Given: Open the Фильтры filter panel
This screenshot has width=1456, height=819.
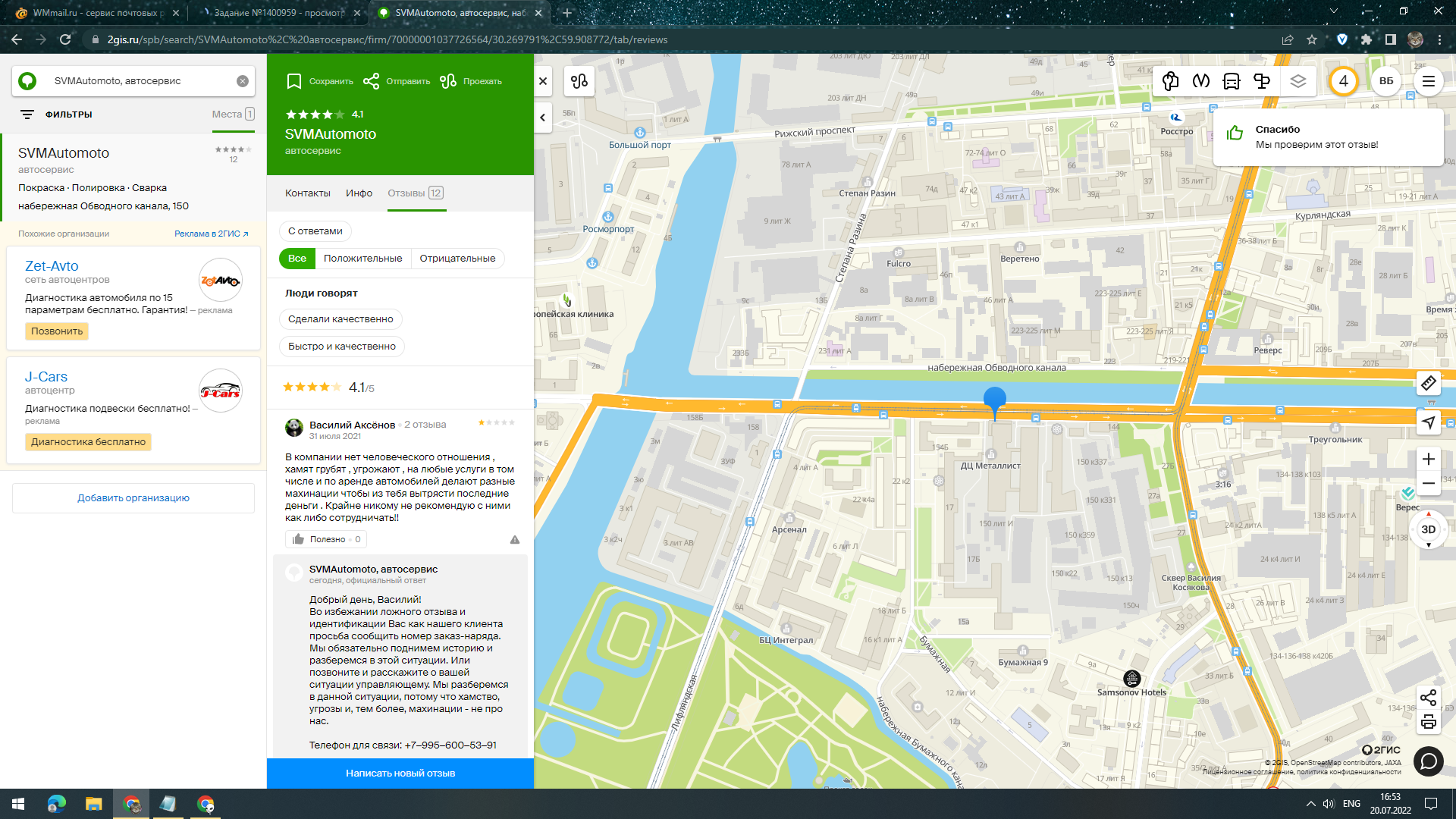Looking at the screenshot, I should 57,115.
